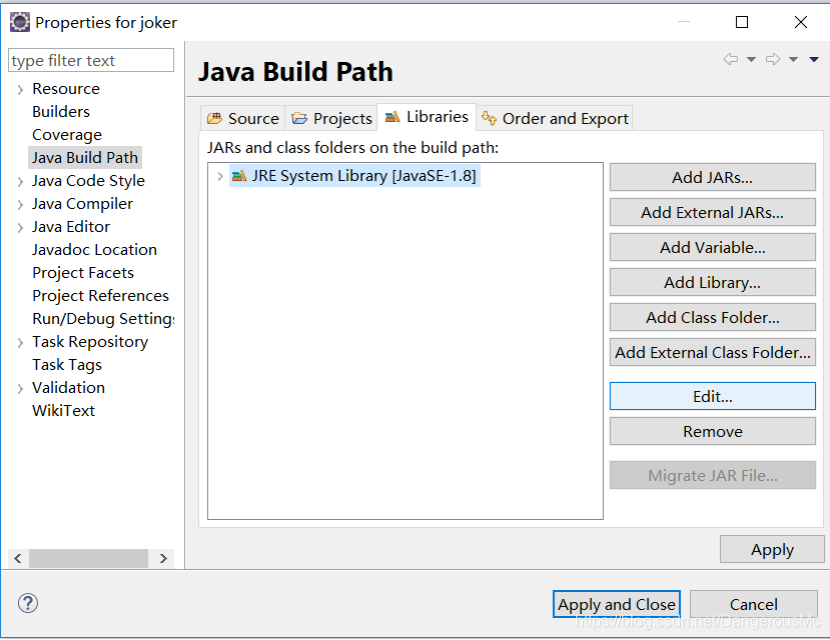Click the Add JARs... button

(712, 177)
